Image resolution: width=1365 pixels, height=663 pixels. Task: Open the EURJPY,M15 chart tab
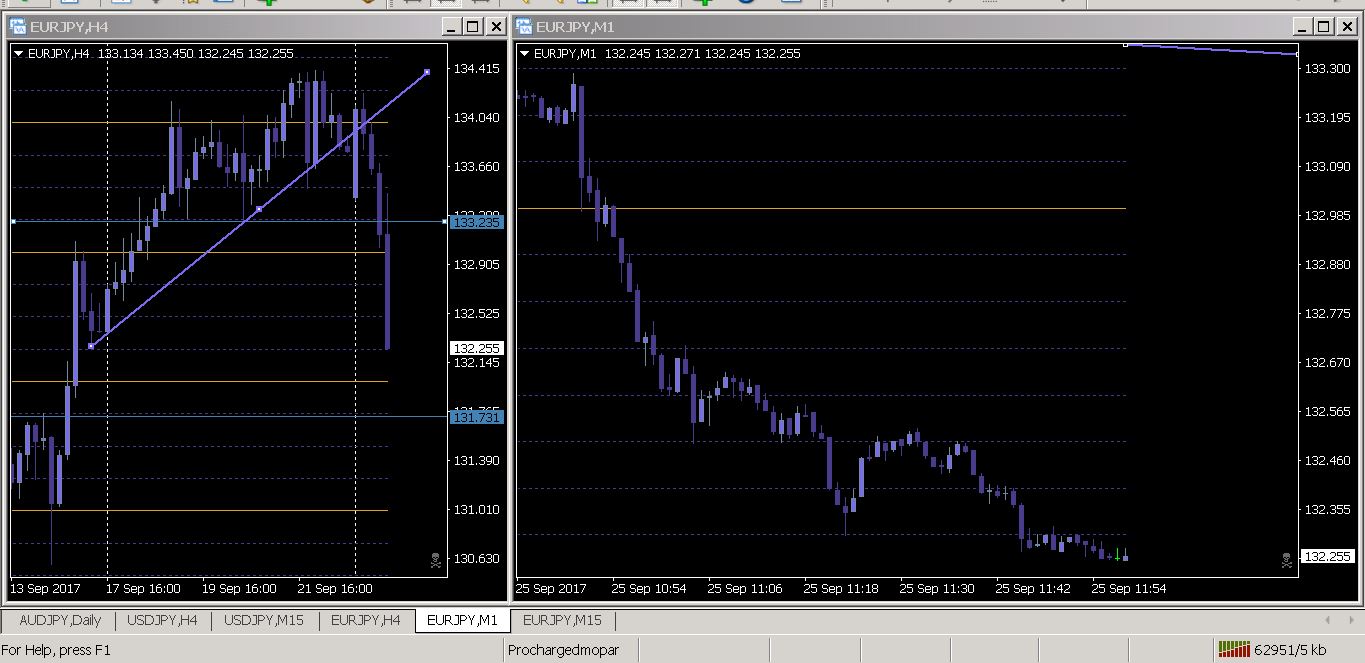click(x=562, y=620)
